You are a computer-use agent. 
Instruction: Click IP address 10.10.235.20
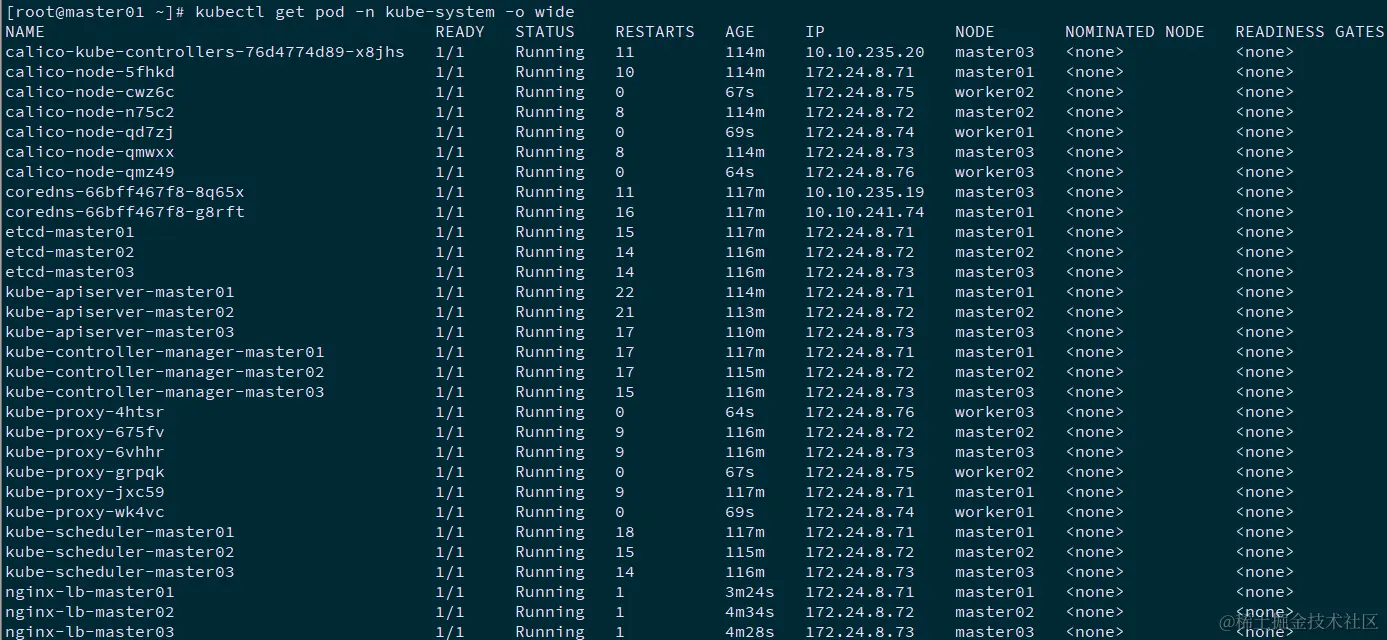pyautogui.click(x=865, y=52)
